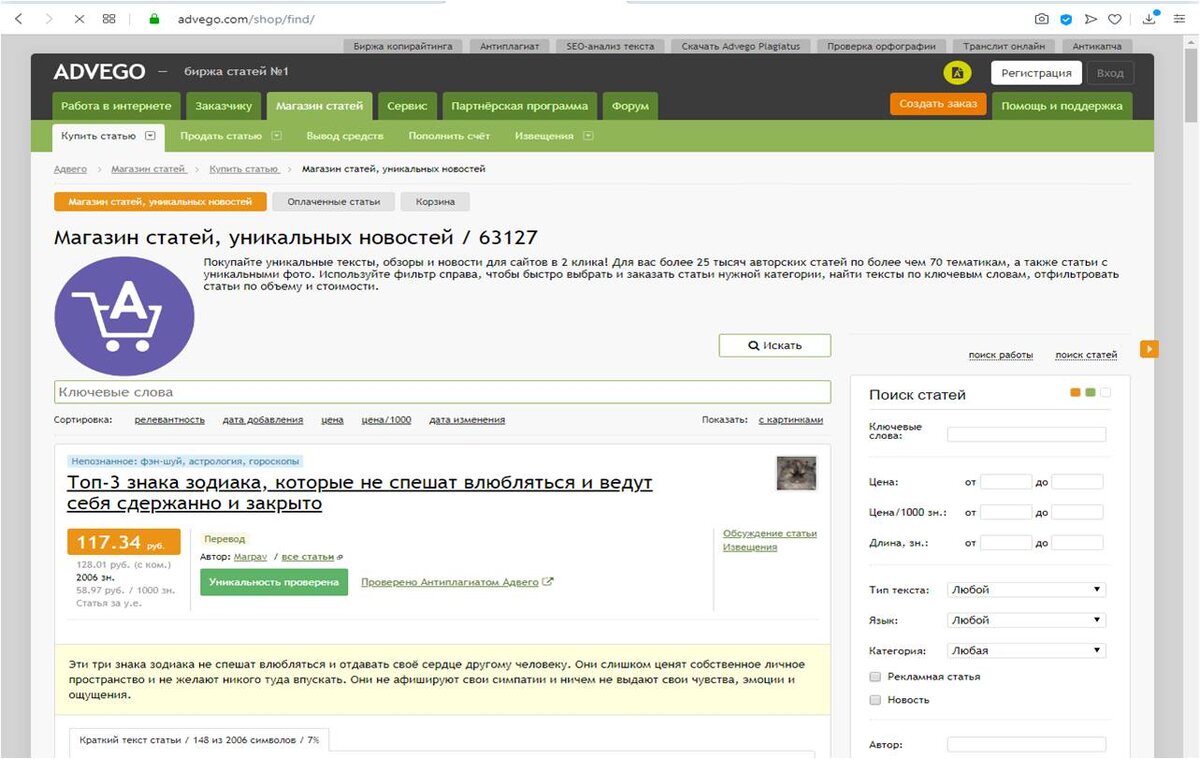
Task: Click the green padlock site security icon
Action: click(154, 19)
